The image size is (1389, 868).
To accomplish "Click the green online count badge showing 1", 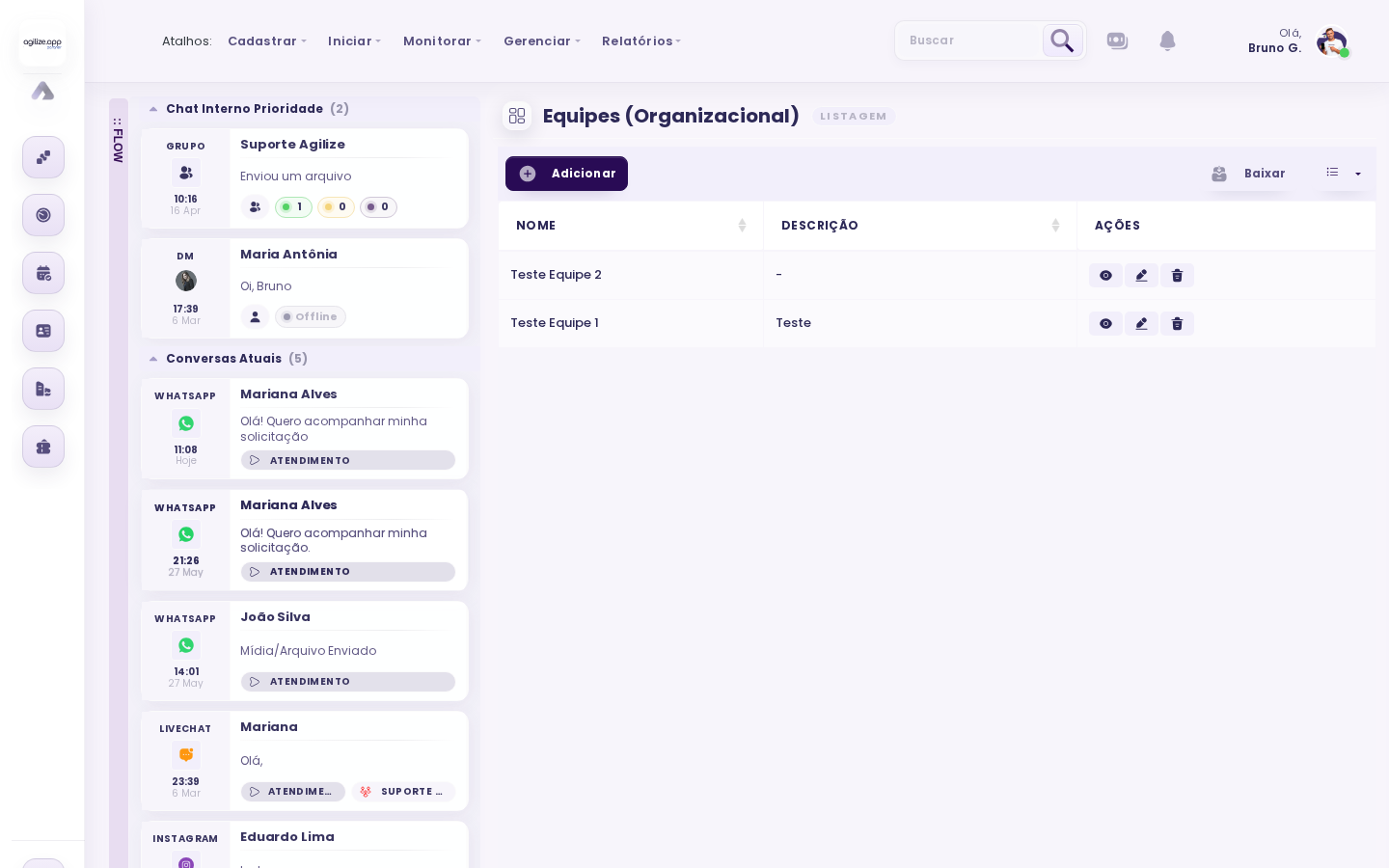I will (293, 207).
